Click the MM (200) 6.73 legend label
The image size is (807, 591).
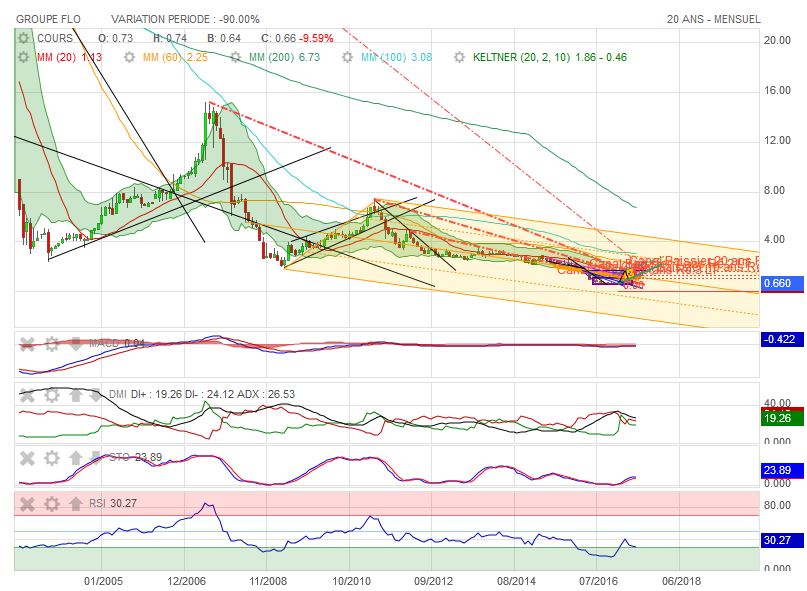pos(285,57)
